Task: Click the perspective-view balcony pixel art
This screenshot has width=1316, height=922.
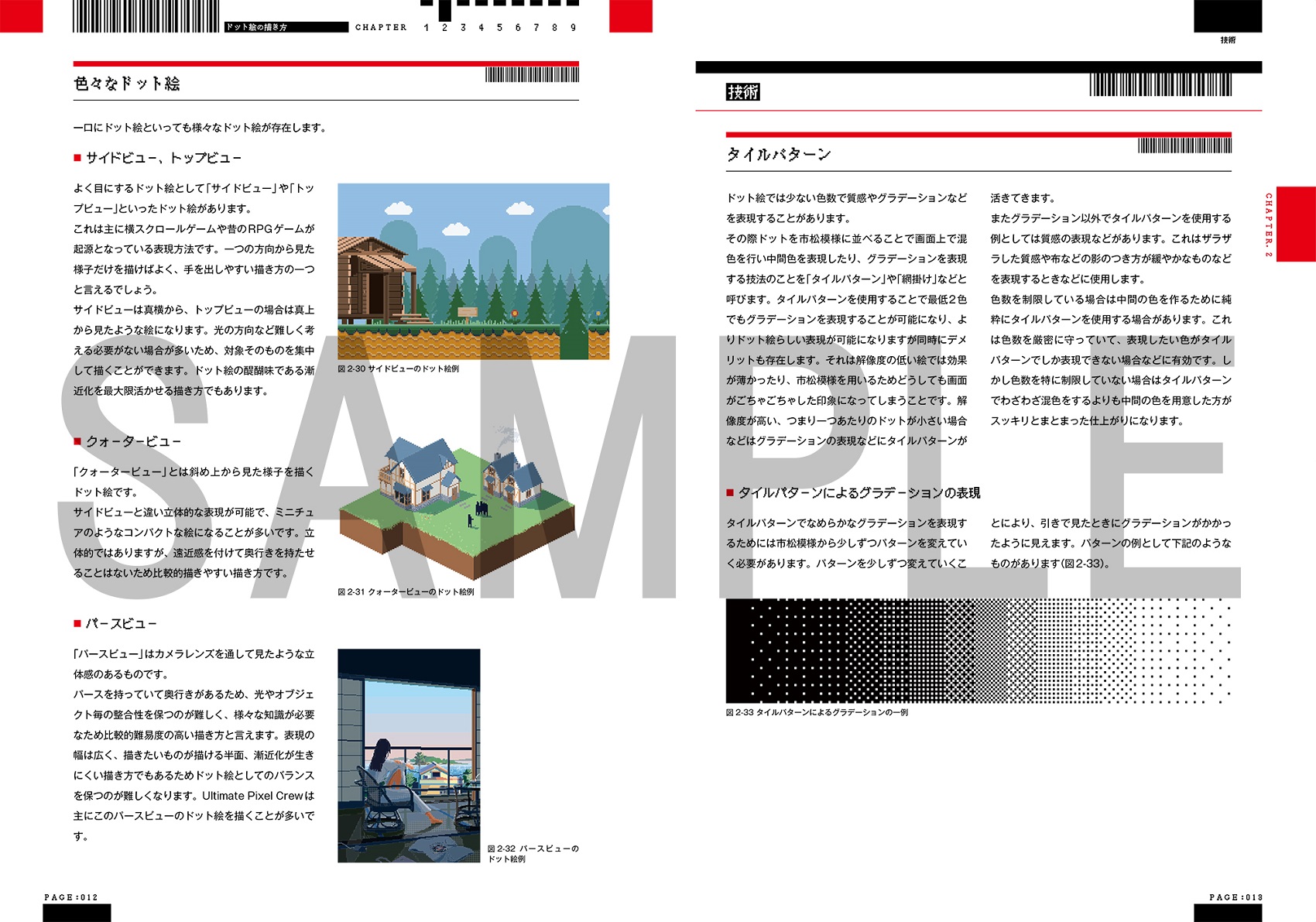Action: click(409, 756)
